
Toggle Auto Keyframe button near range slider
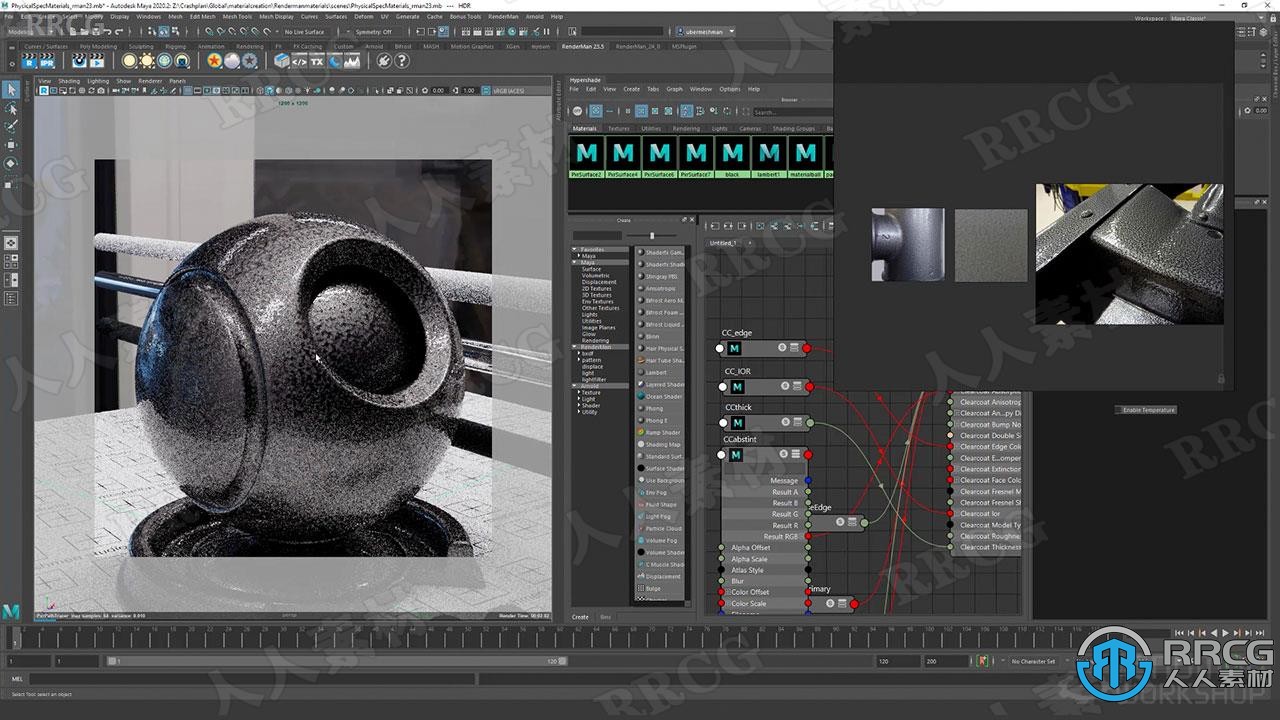(x=983, y=661)
